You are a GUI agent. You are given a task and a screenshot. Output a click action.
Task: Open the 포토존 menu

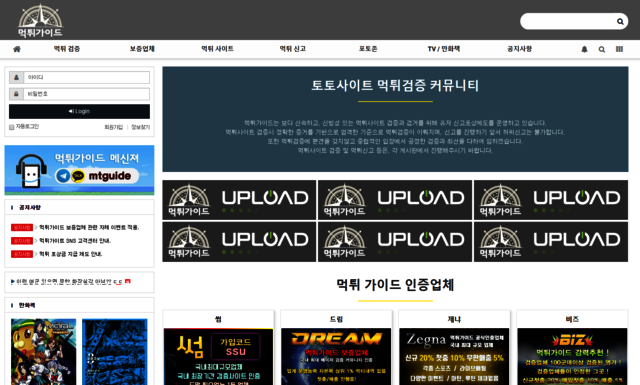pyautogui.click(x=368, y=49)
